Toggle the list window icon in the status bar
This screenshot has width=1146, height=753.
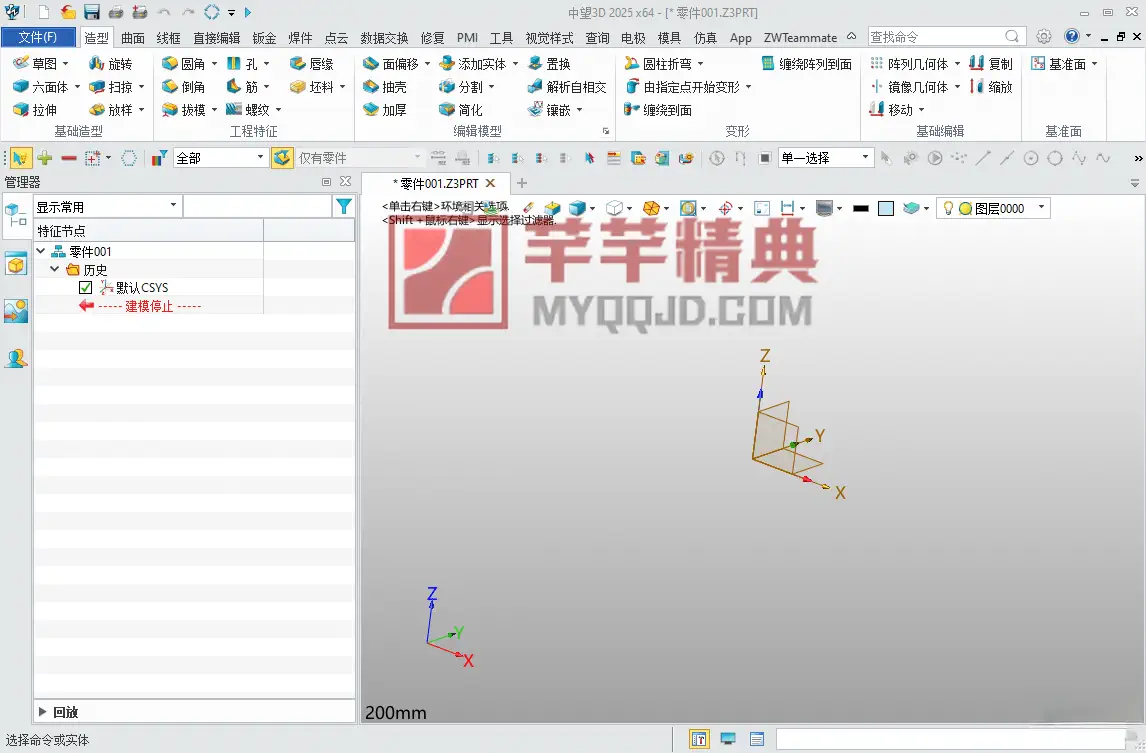(x=756, y=739)
